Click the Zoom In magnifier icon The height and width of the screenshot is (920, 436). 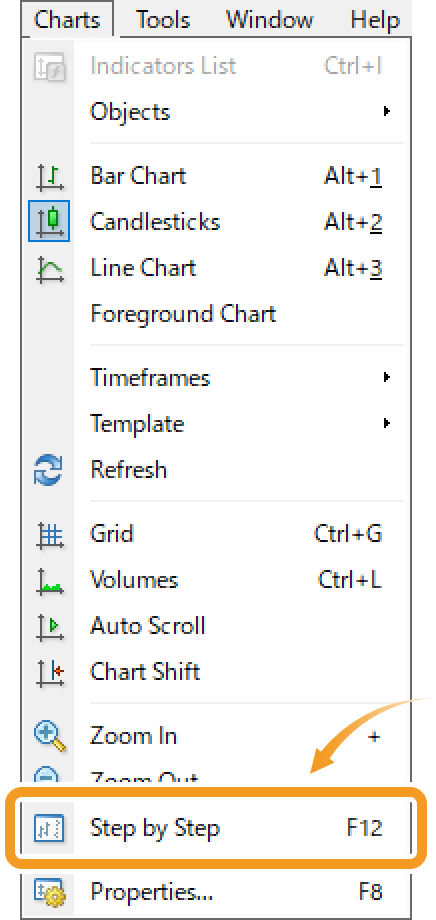tap(49, 737)
